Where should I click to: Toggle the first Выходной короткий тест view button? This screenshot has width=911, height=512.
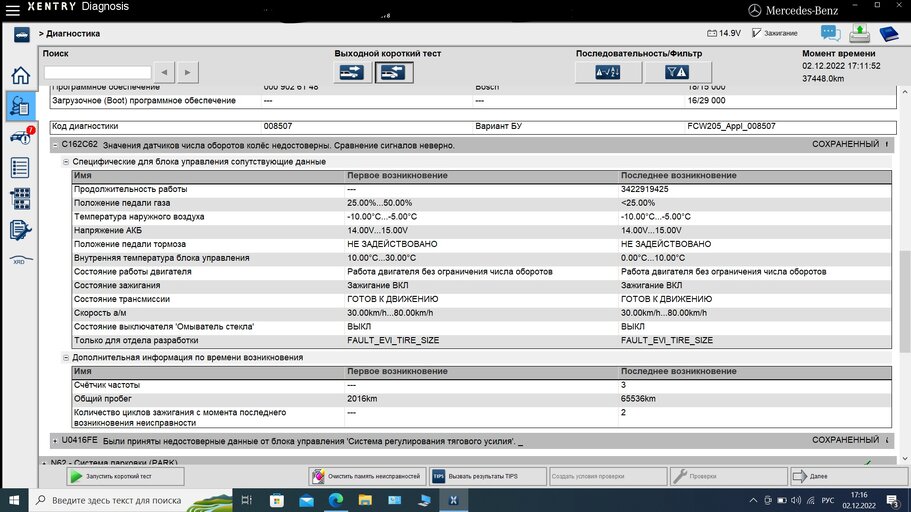pyautogui.click(x=352, y=72)
